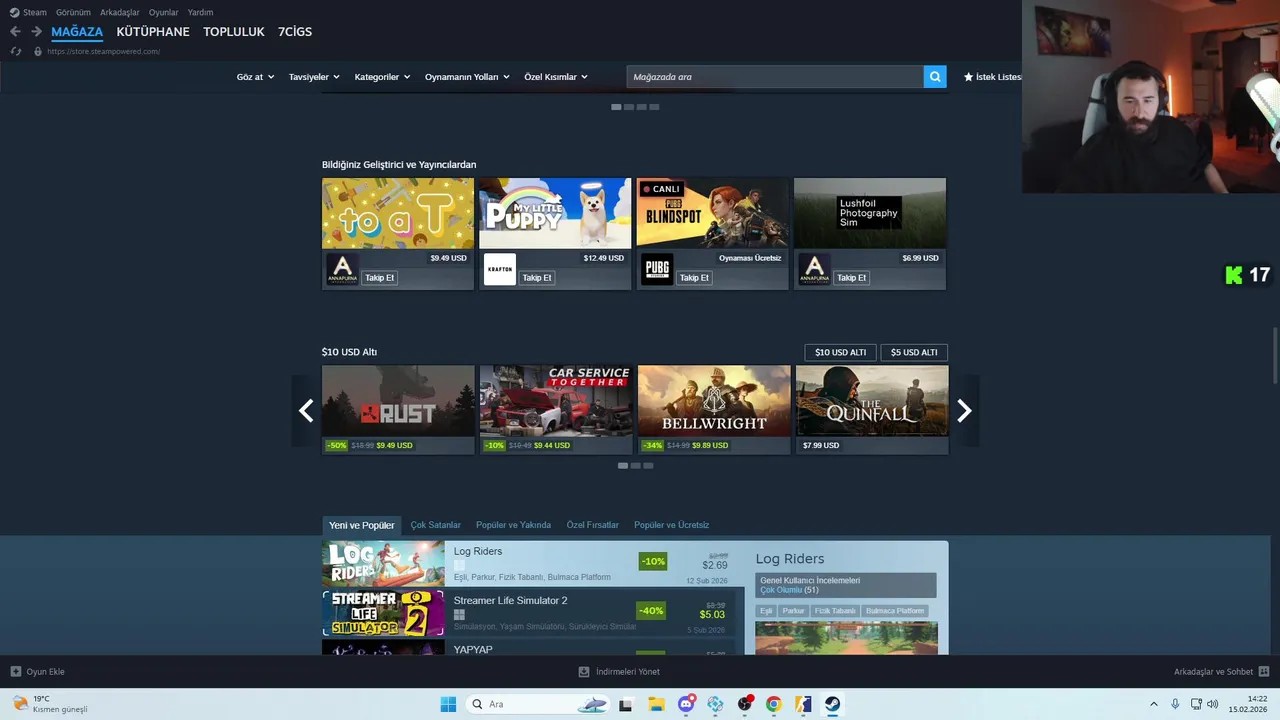Open the Arkadaşlar menu

coord(120,12)
